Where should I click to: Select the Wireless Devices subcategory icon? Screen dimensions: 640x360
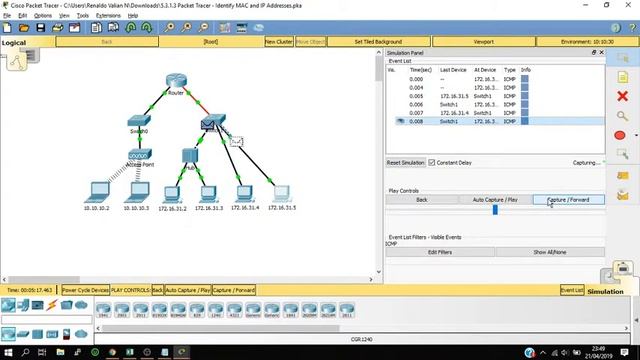(52, 334)
